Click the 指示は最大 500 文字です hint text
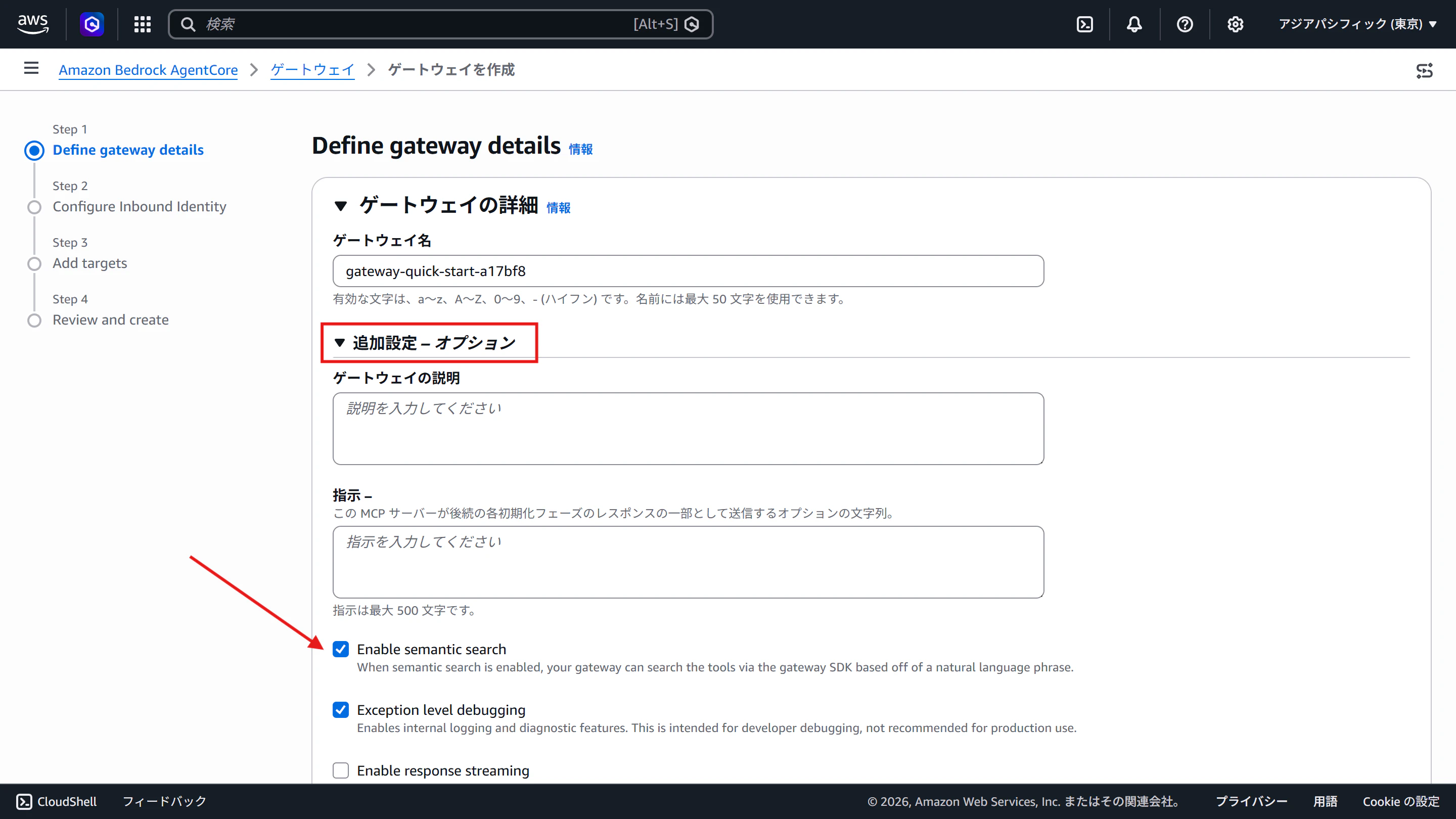The height and width of the screenshot is (819, 1456). [404, 610]
